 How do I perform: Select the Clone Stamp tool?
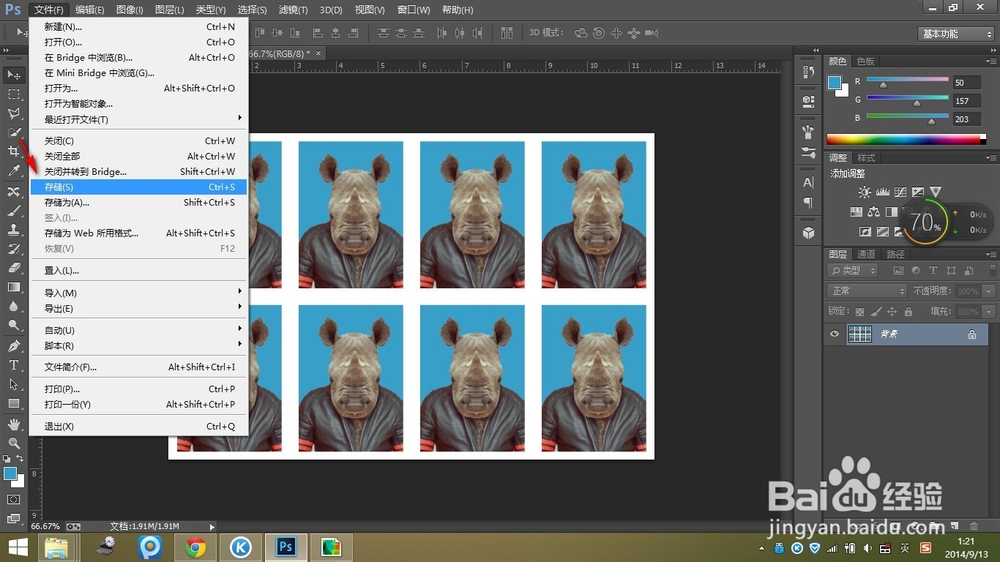[13, 230]
